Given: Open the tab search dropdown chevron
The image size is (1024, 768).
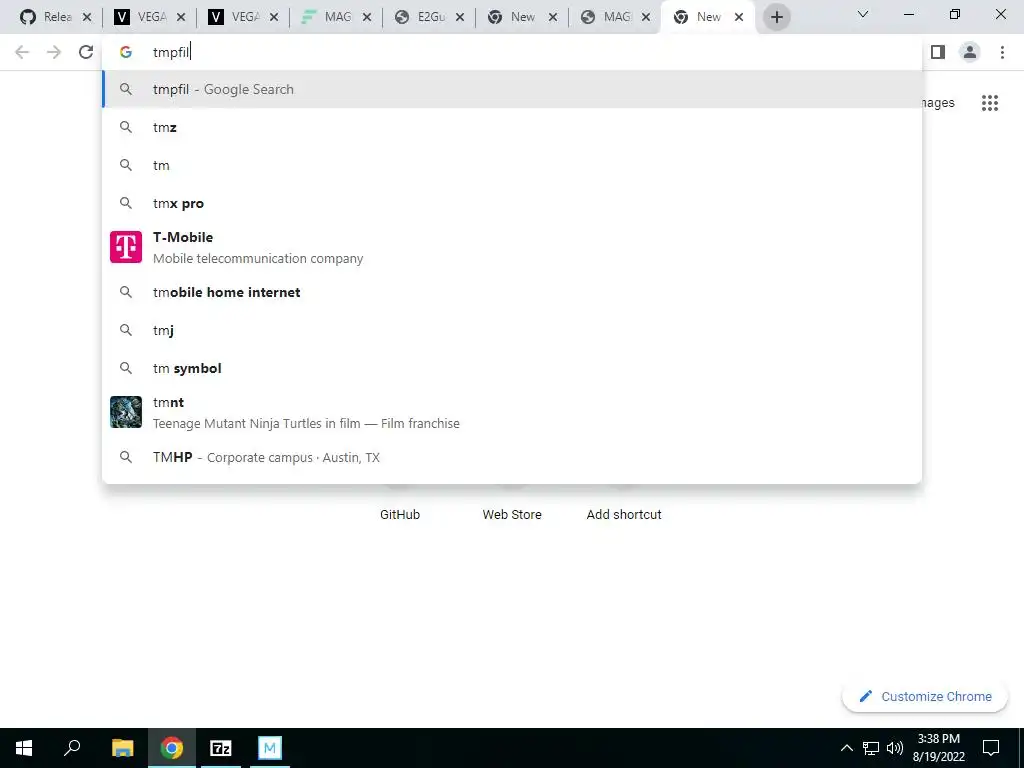Looking at the screenshot, I should (x=863, y=14).
